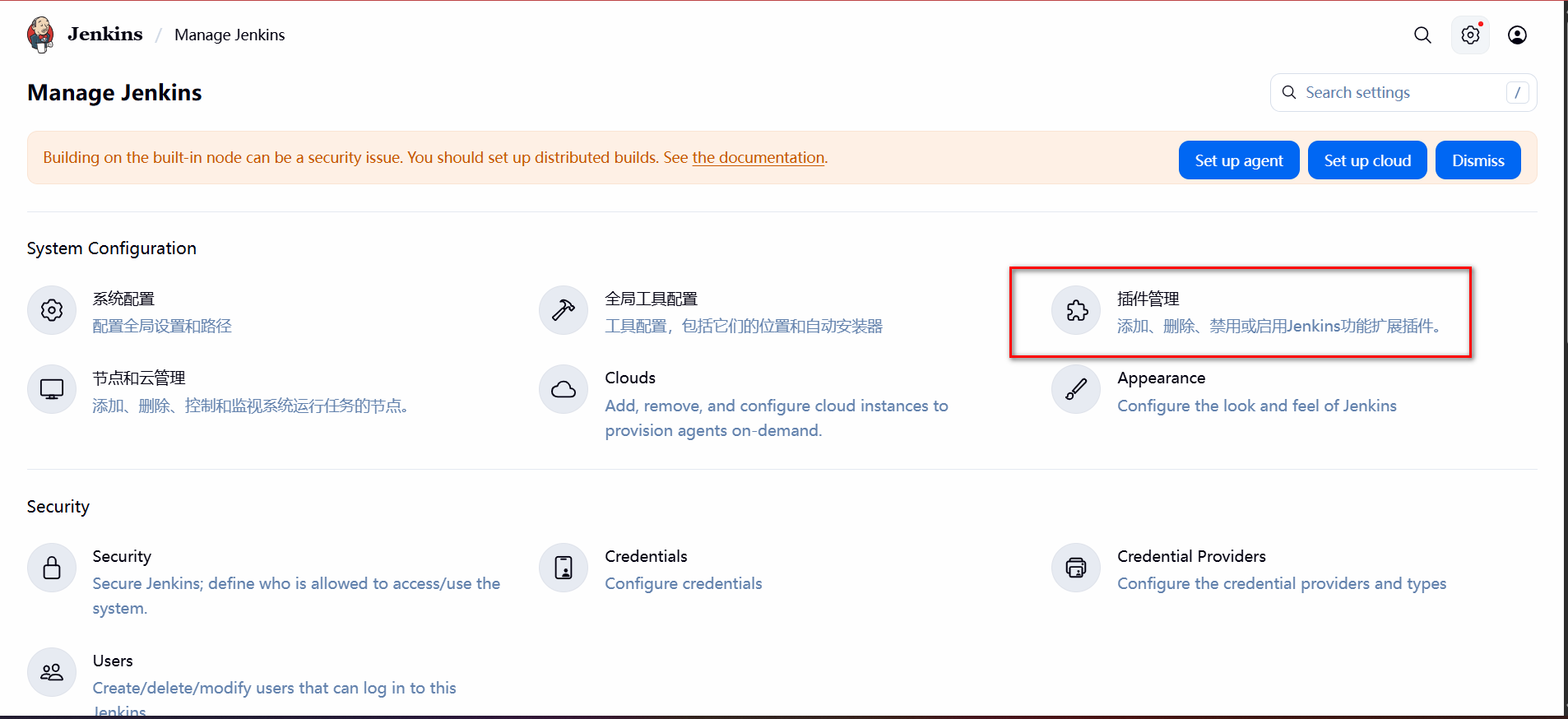
Task: Open the search magnifier in header
Action: click(1422, 35)
